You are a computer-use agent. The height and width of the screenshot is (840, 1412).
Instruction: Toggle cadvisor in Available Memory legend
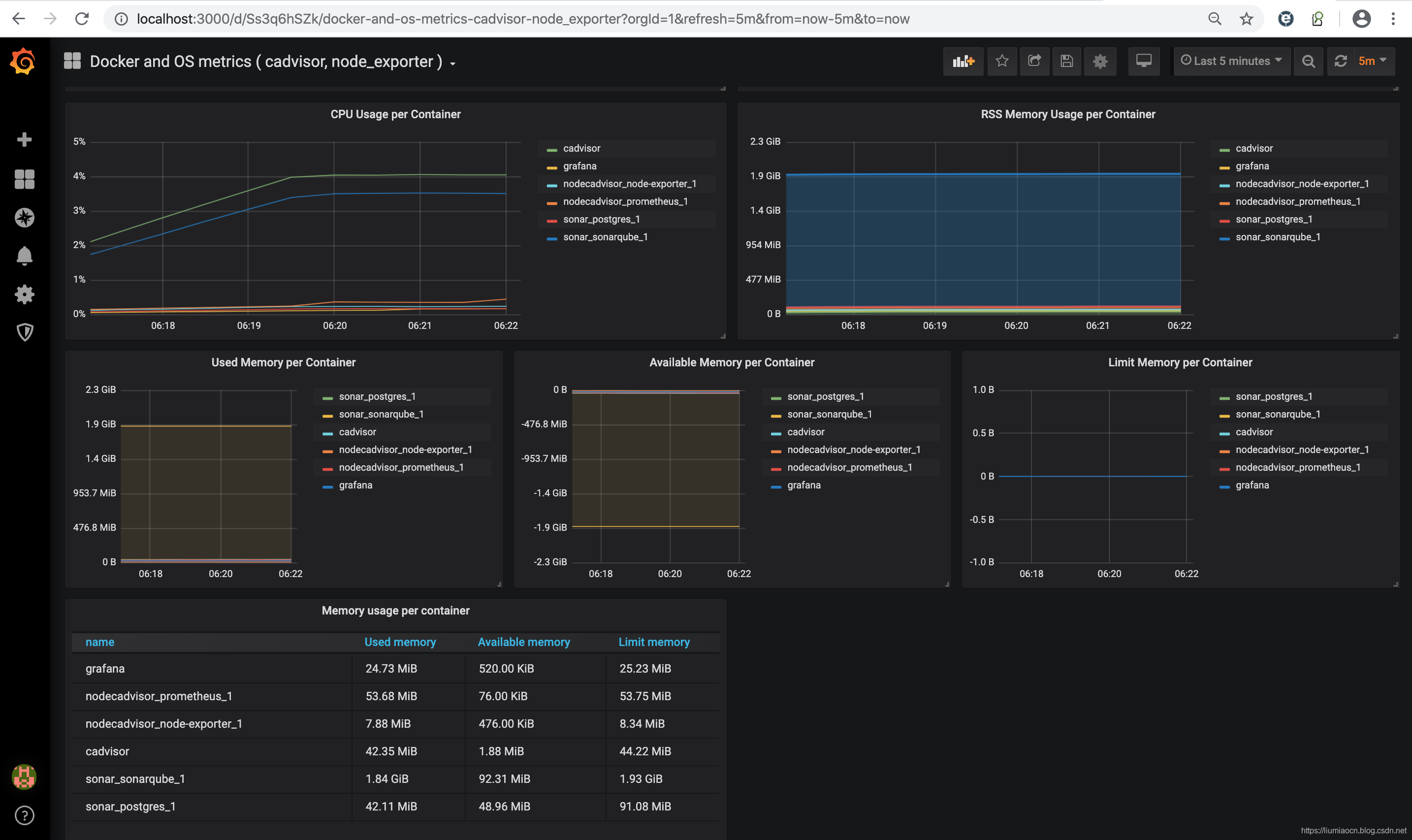806,432
